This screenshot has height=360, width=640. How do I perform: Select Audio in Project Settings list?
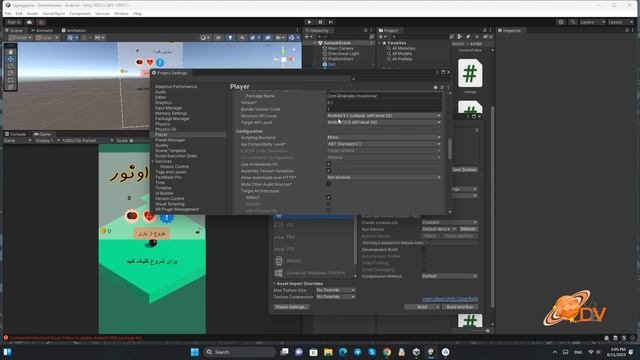click(161, 92)
